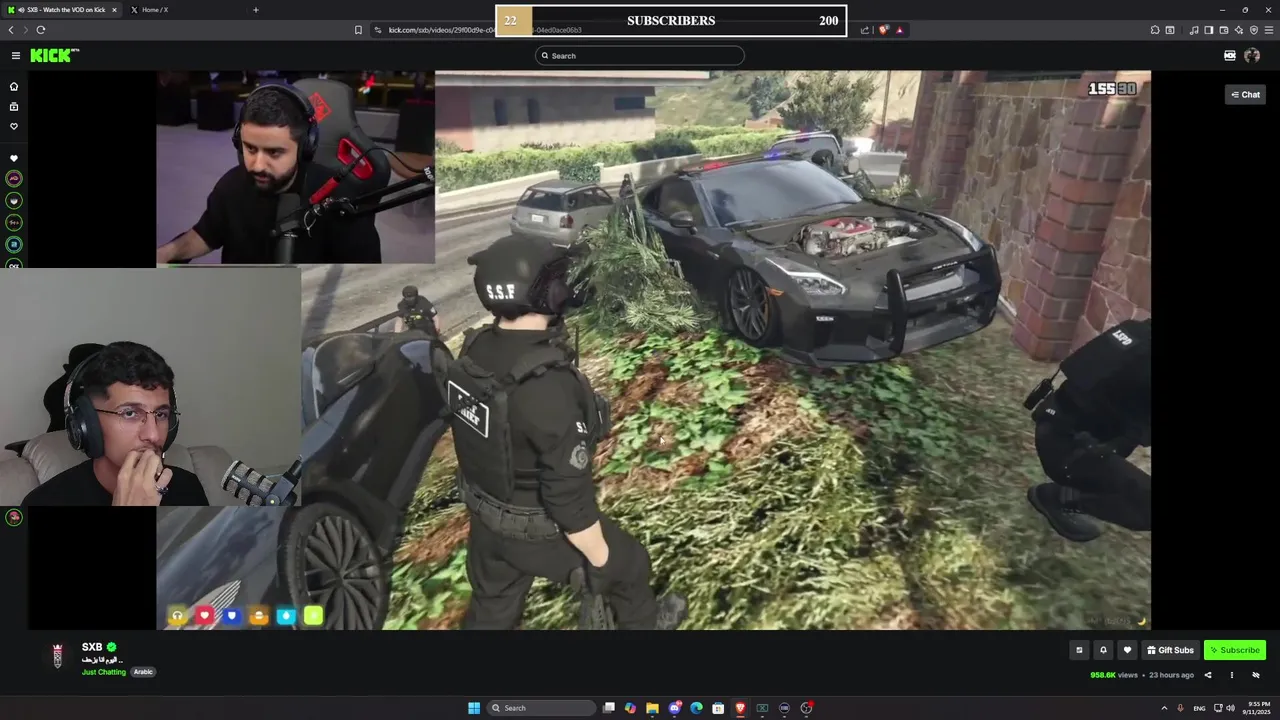
Task: Go back in the browser
Action: tap(11, 30)
